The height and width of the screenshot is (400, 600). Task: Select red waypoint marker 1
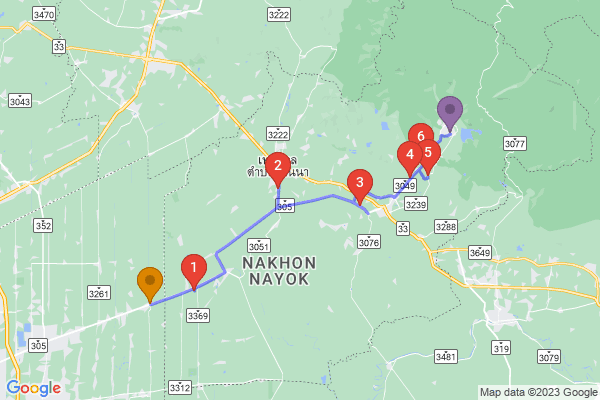tap(194, 272)
